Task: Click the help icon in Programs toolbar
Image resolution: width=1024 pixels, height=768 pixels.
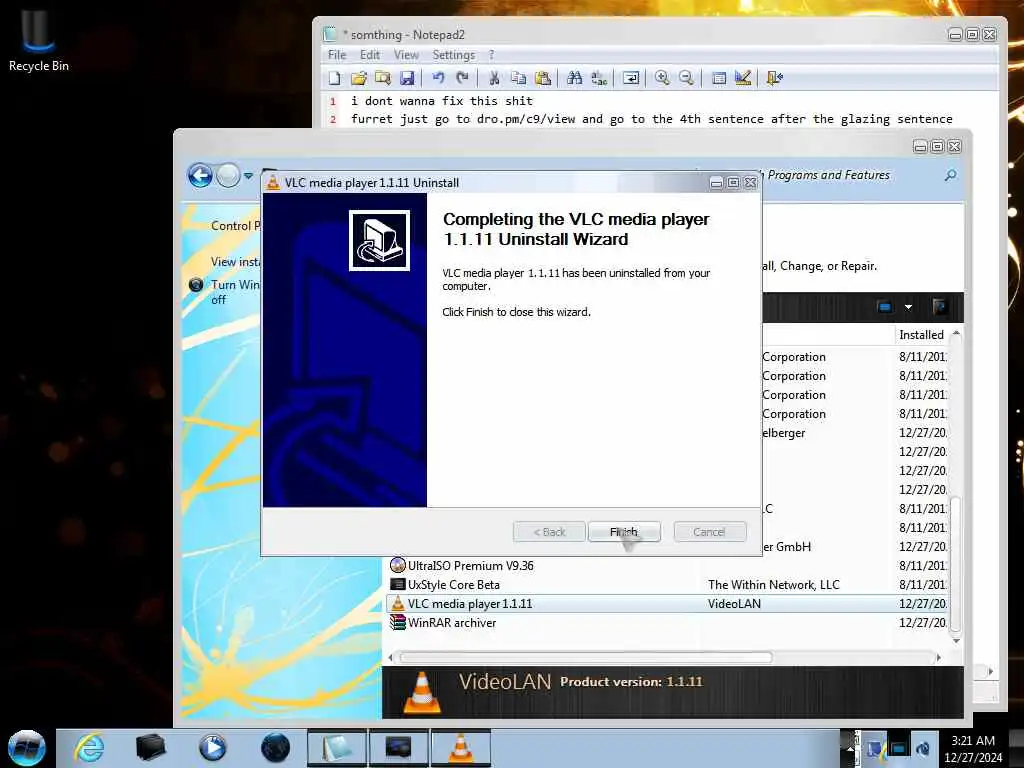Action: pos(939,307)
